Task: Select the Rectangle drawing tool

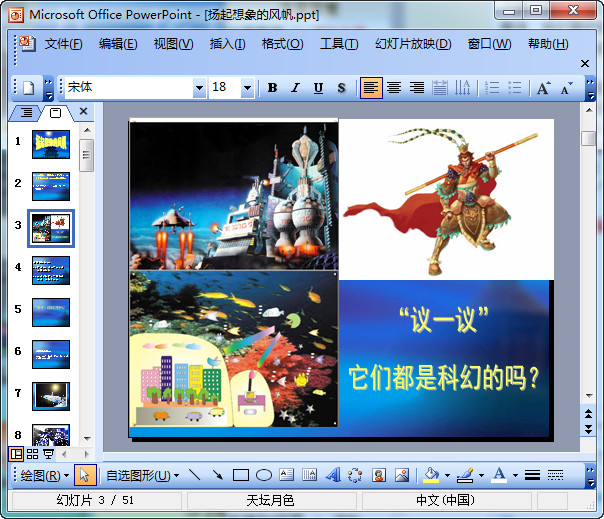Action: point(241,475)
